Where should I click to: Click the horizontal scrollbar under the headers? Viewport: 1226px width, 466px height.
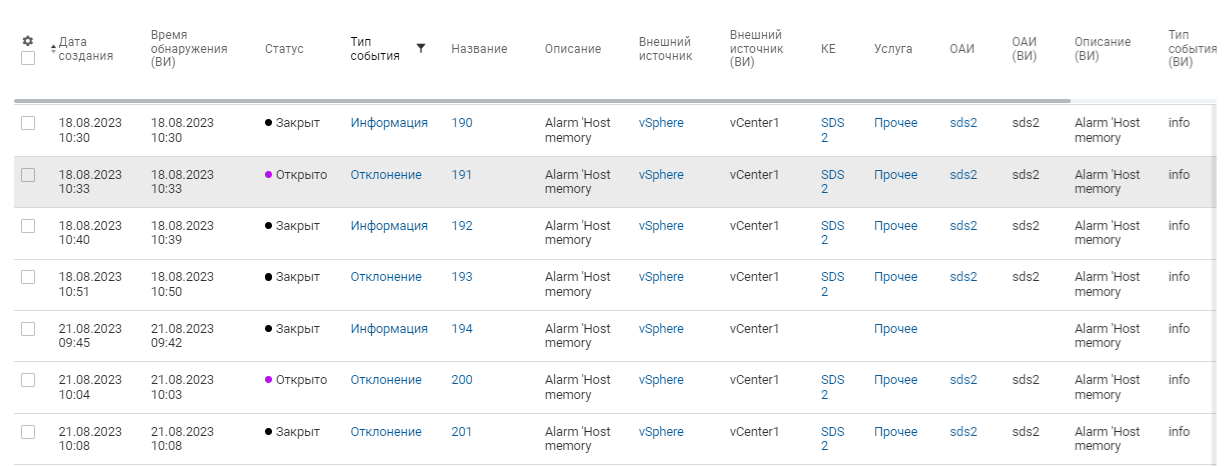(542, 101)
